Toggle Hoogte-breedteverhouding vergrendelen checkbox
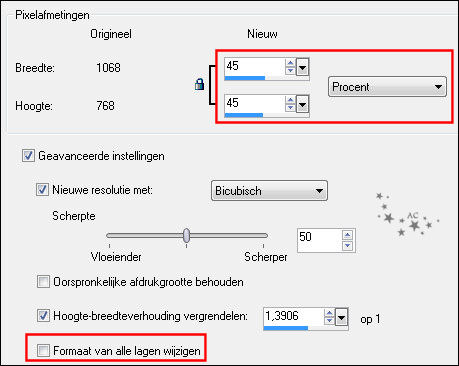 click(x=43, y=315)
